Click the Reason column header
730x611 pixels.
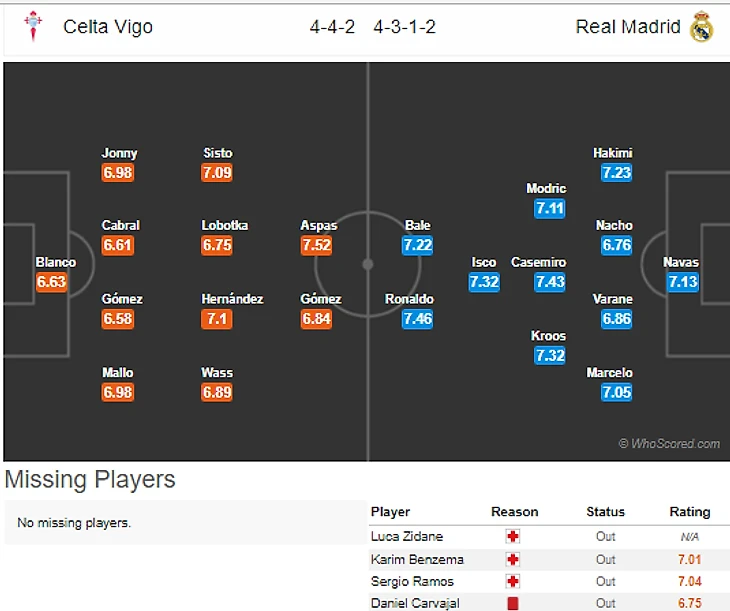click(x=514, y=512)
